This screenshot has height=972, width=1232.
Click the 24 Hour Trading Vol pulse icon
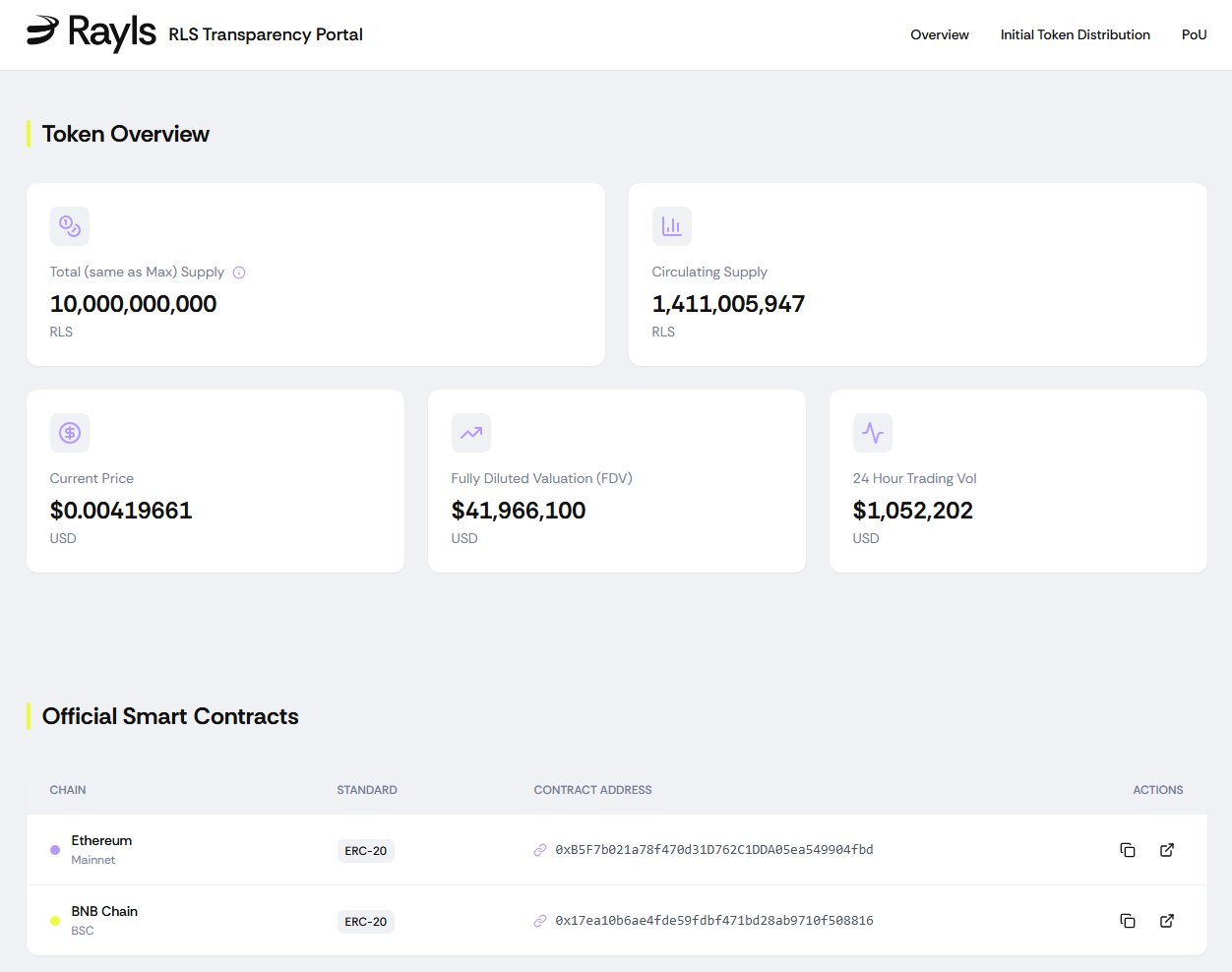pos(873,433)
